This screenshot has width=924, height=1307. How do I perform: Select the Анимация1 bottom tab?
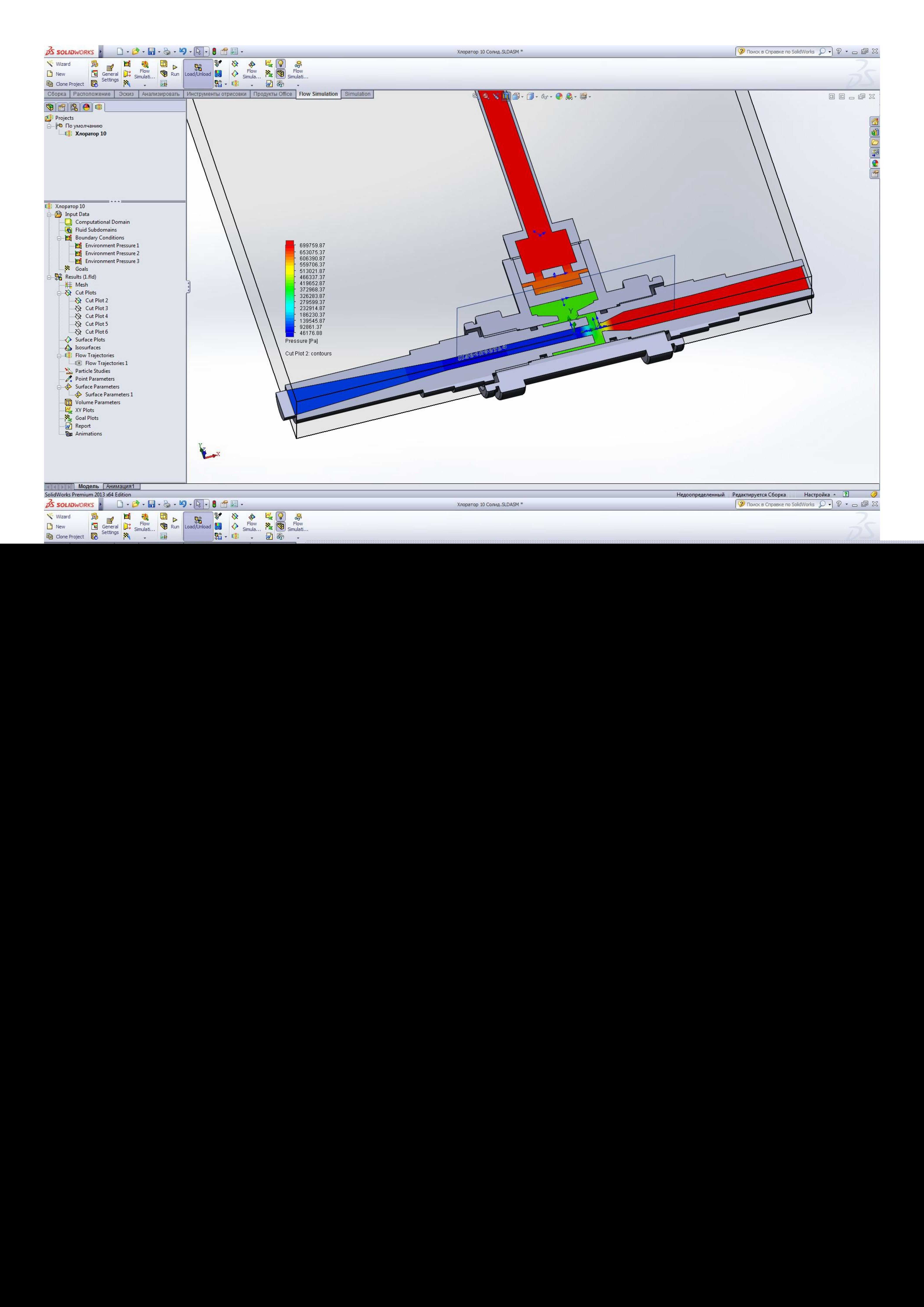point(121,487)
